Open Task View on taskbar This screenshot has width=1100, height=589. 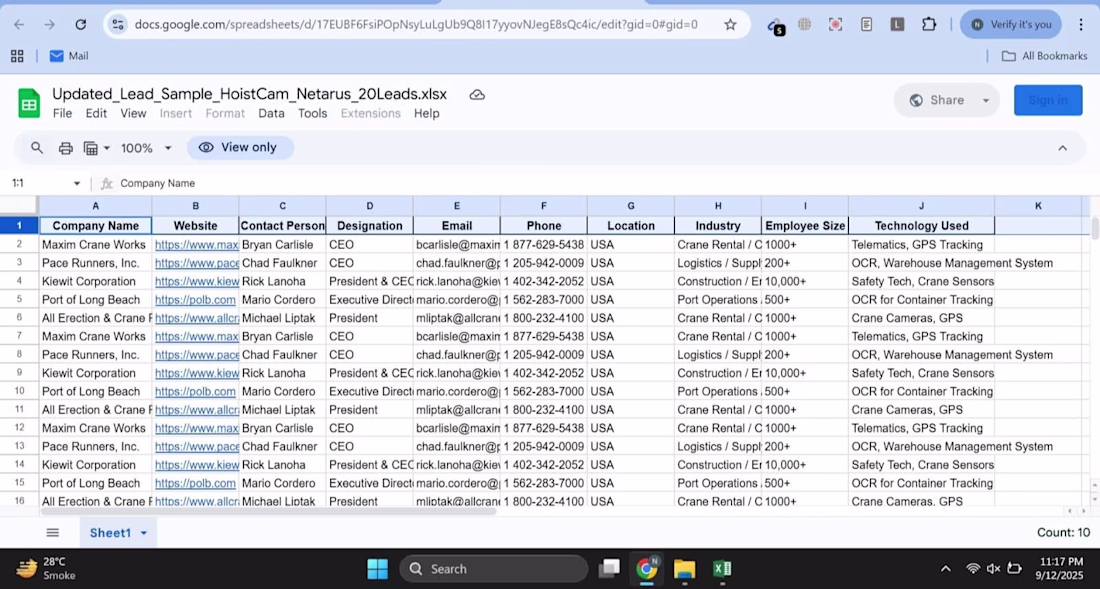pos(610,569)
